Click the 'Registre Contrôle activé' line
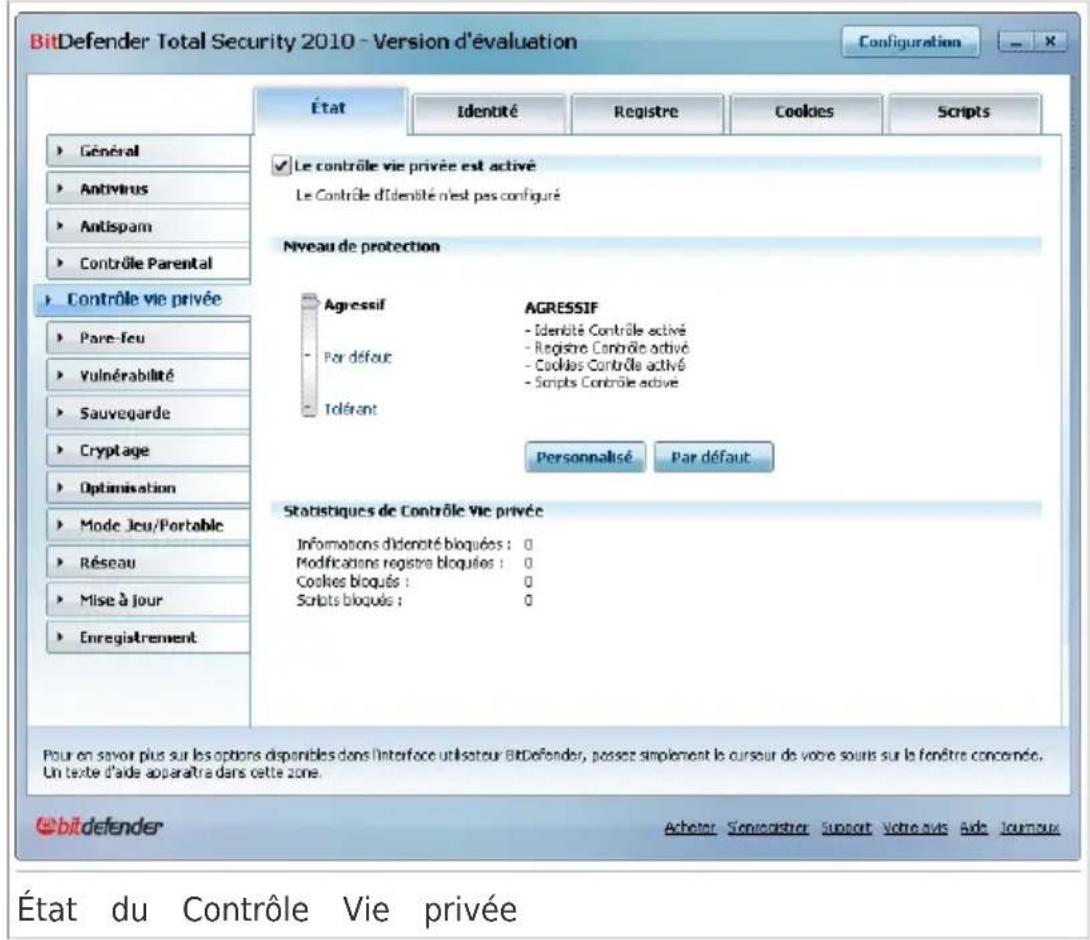1090x940 pixels. (607, 348)
